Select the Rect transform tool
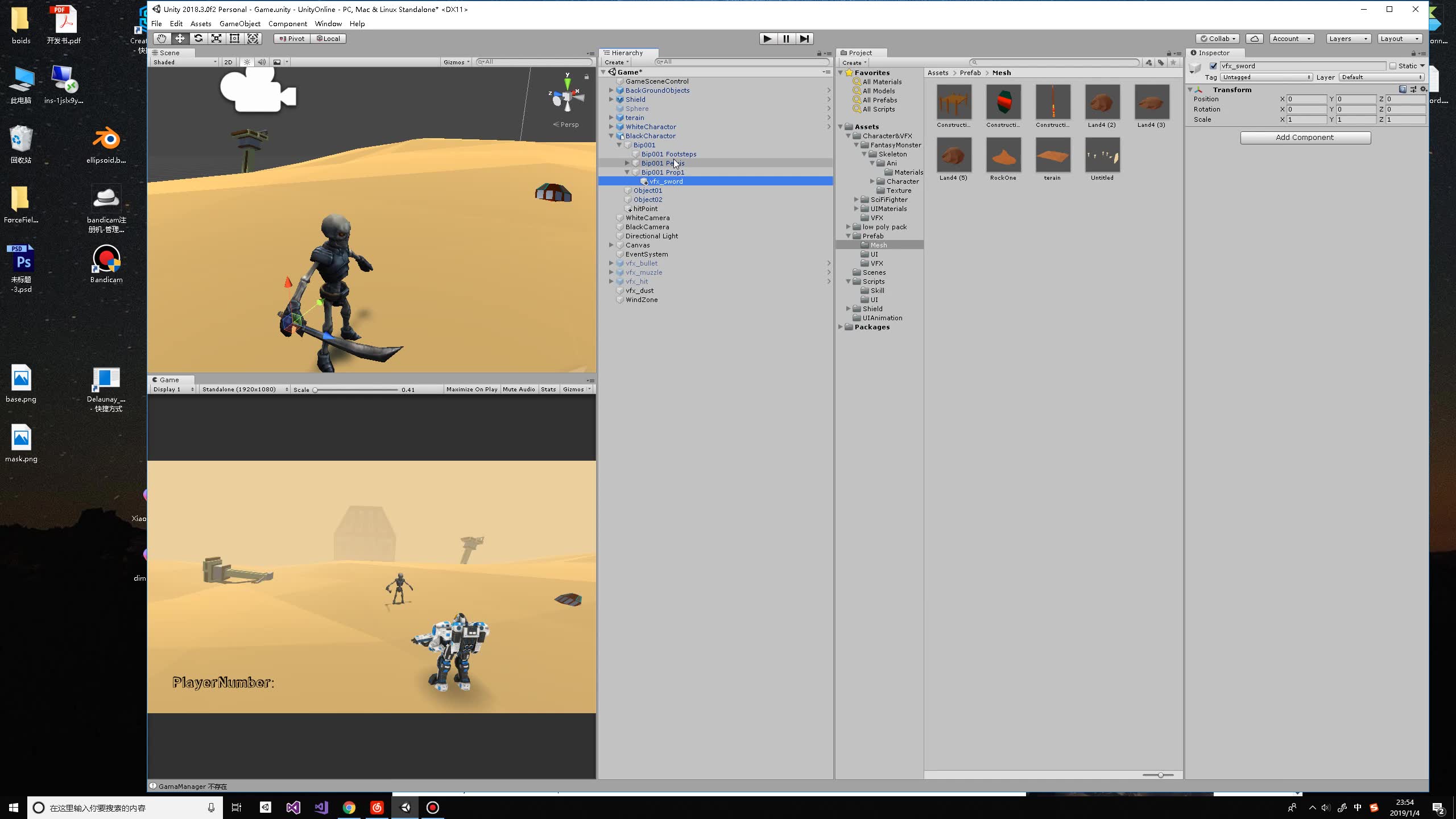1456x819 pixels. 234,39
